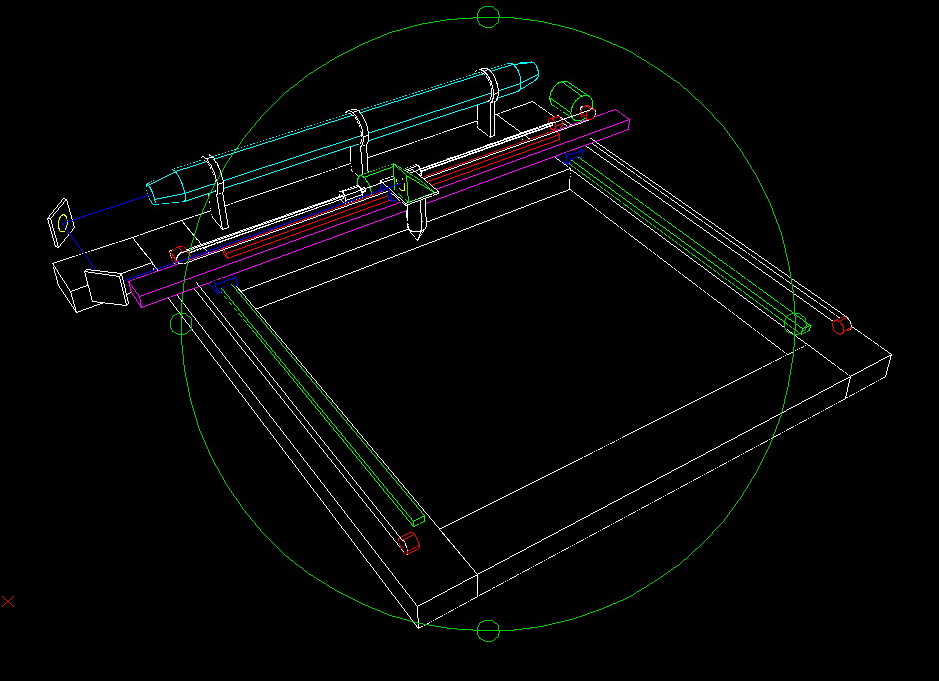Select the red cylinder on the frame's right corner
Viewport: 939px width, 681px height.
click(841, 325)
